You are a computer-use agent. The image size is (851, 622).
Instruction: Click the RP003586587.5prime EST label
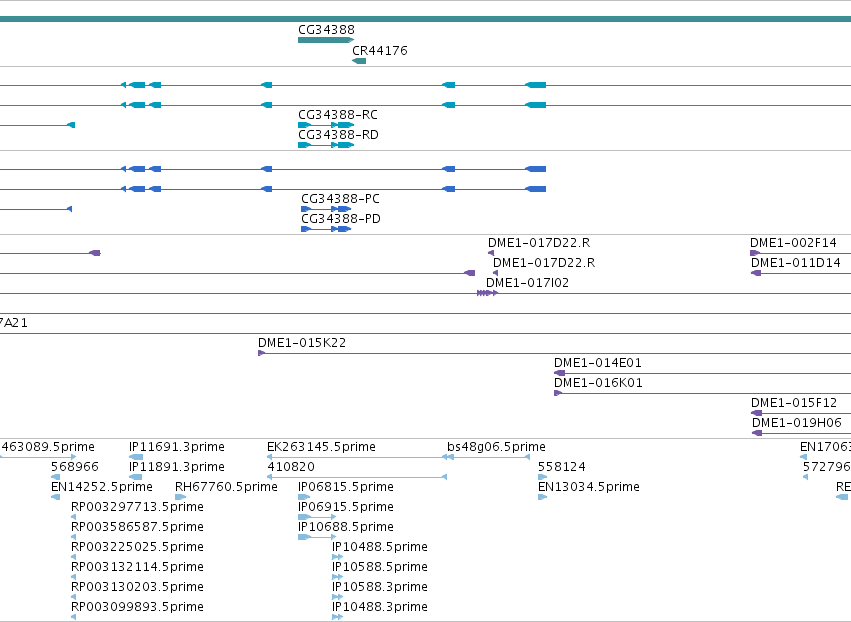[137, 527]
